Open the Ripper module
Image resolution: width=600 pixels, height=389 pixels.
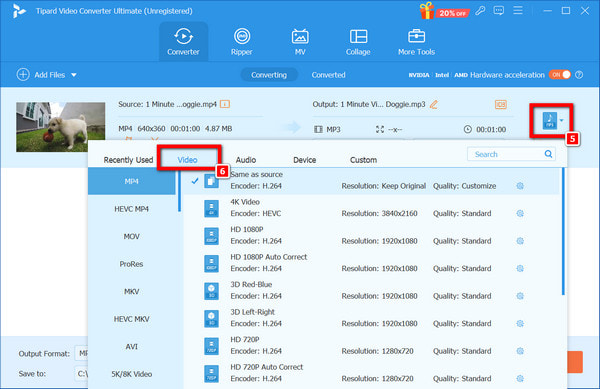241,42
